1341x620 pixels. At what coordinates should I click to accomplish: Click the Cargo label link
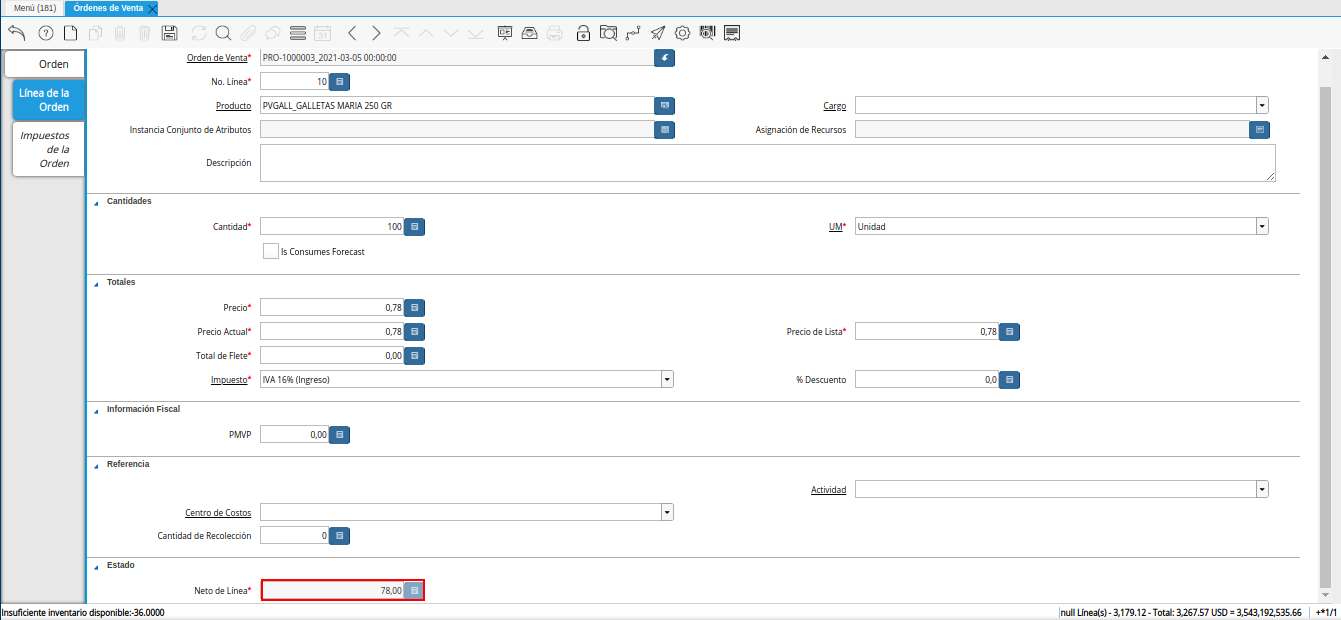(835, 105)
